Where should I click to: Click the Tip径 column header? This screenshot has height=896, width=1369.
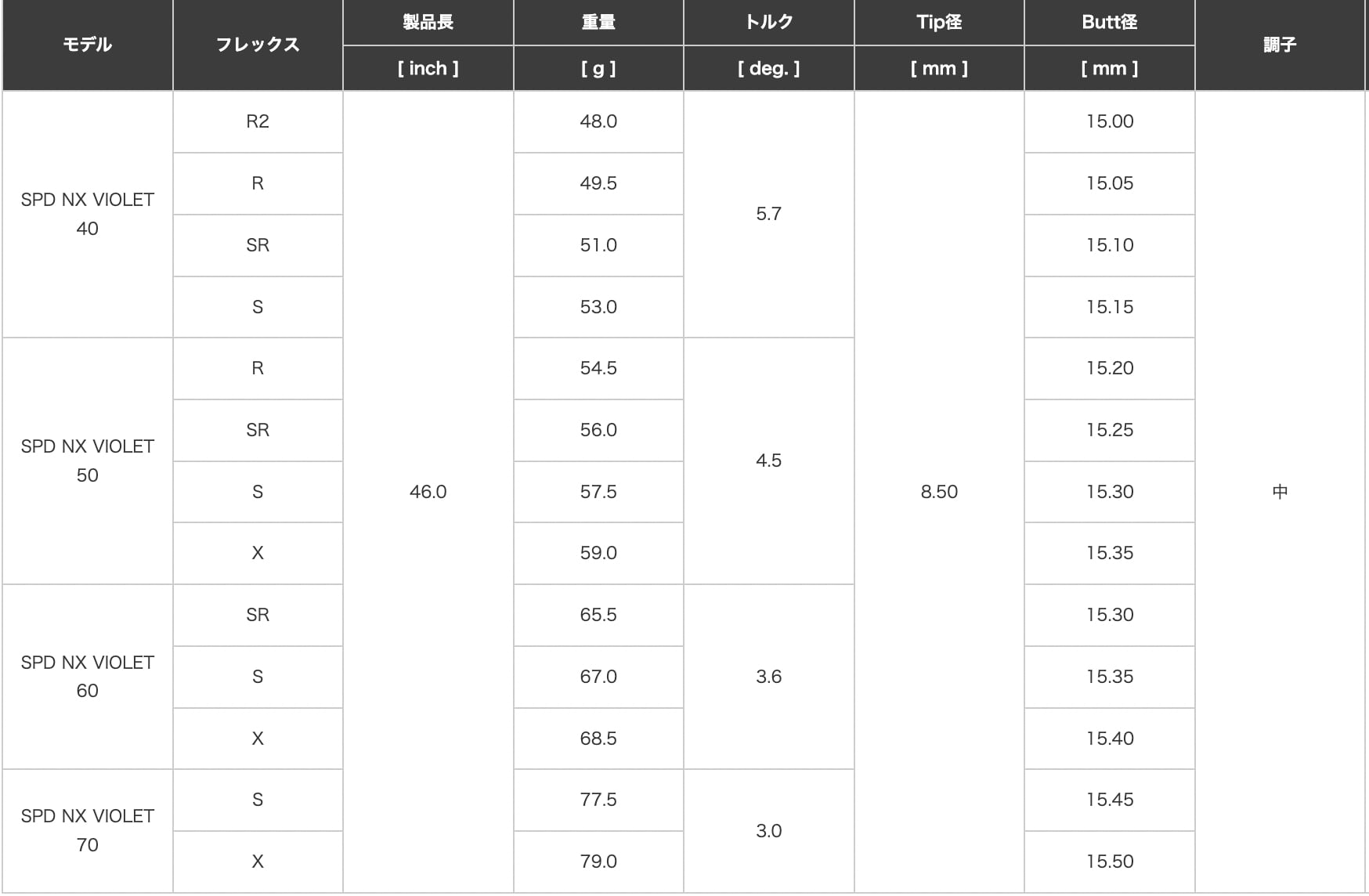pyautogui.click(x=939, y=22)
